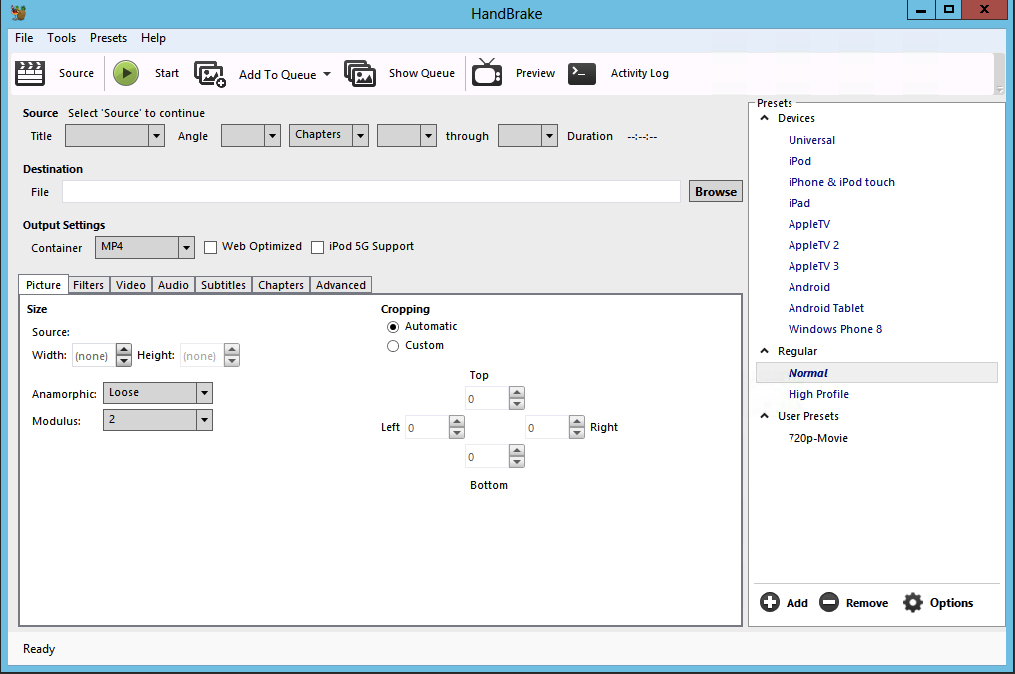Click the minus icon to remove preset

[829, 602]
